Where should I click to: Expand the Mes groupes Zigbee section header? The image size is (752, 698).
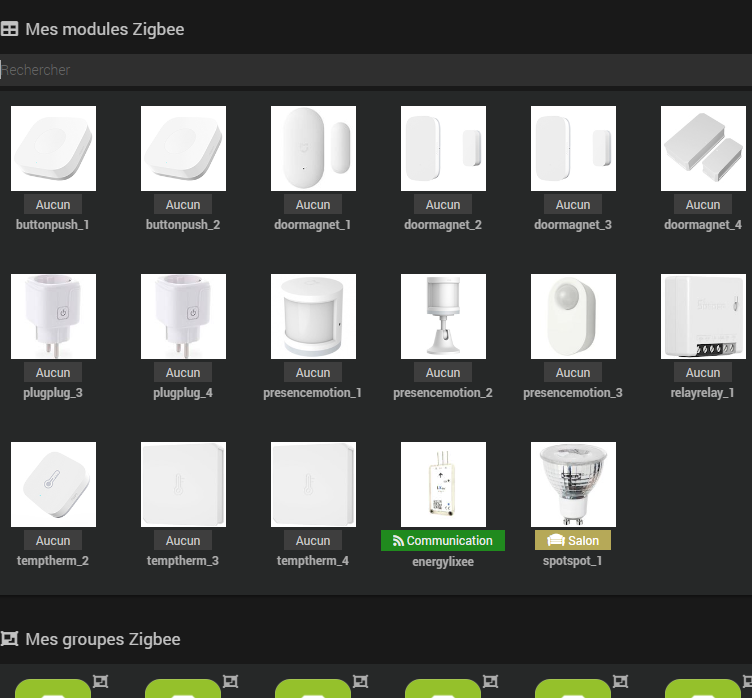(x=102, y=639)
